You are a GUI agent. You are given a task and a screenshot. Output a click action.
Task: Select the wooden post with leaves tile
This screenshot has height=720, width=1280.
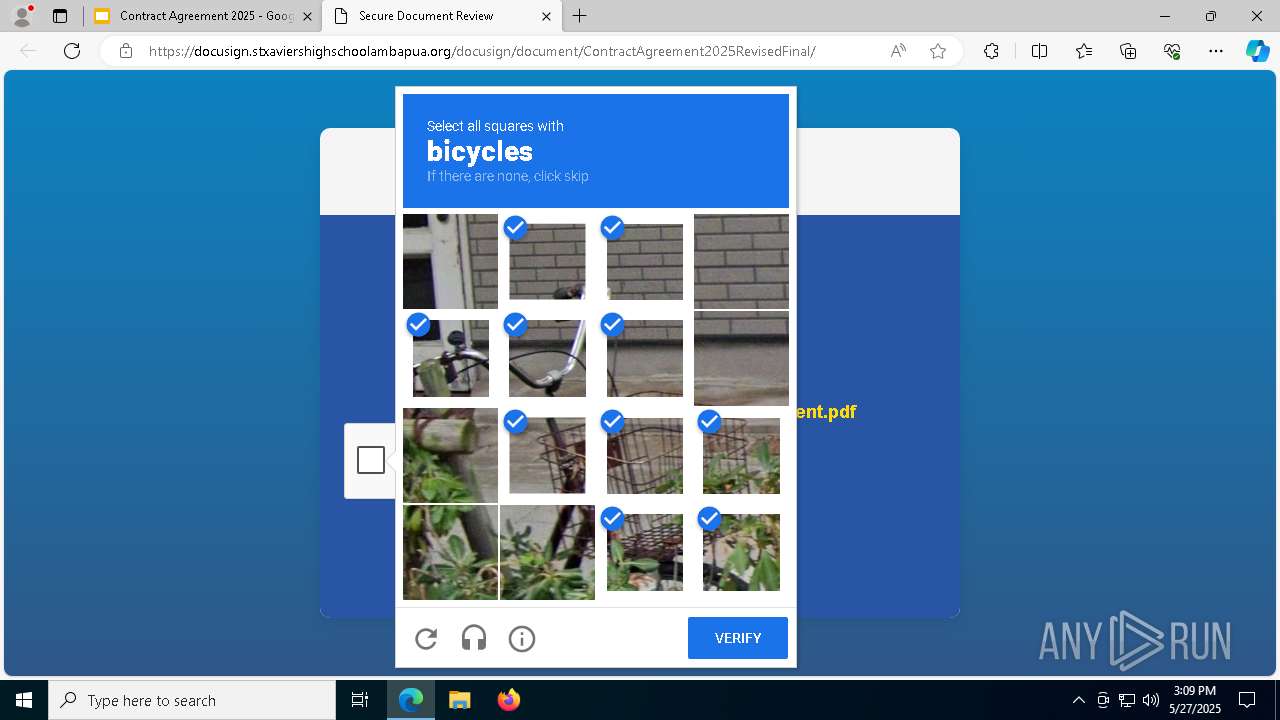pyautogui.click(x=450, y=455)
